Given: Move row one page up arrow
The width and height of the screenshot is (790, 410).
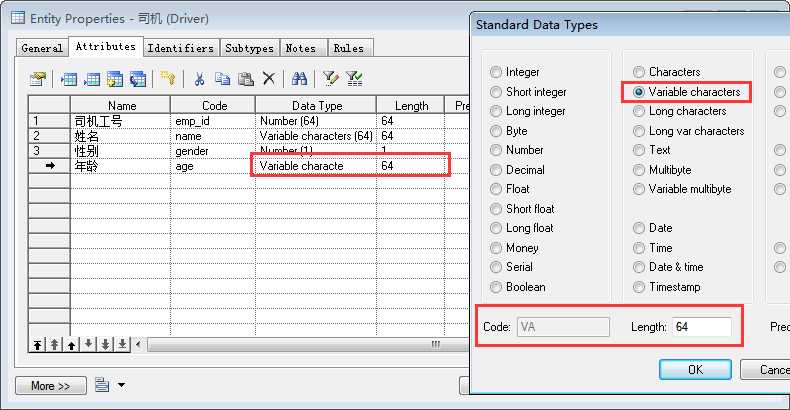Looking at the screenshot, I should pos(54,345).
